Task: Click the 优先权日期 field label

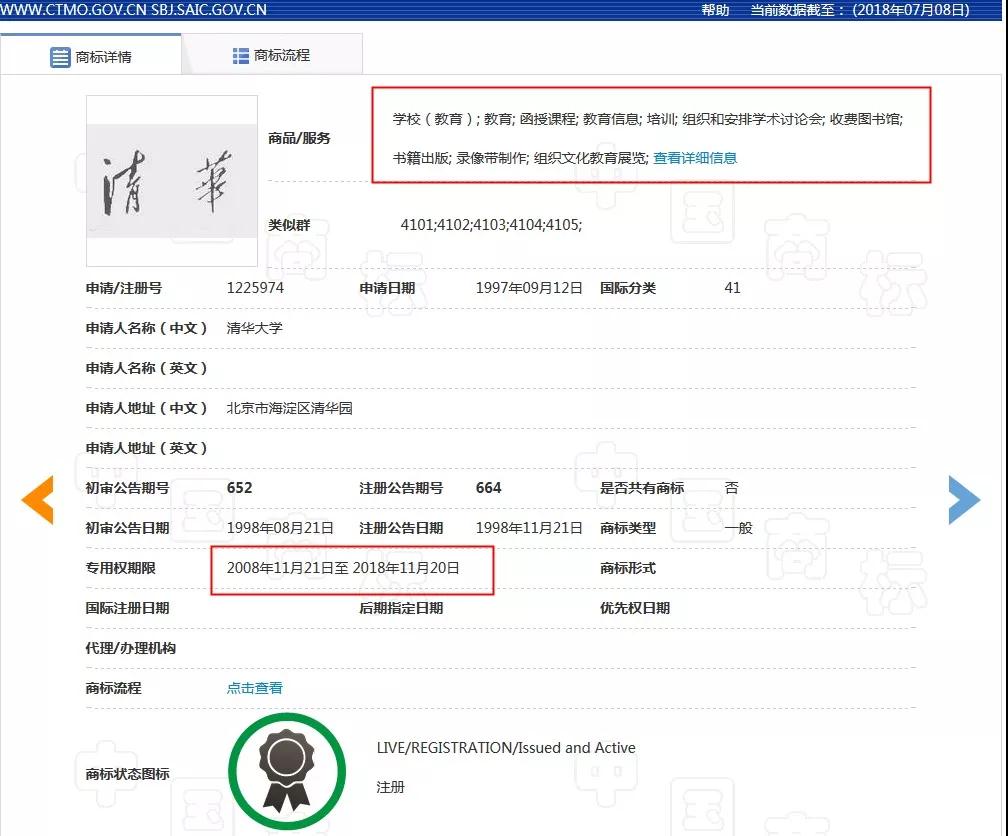Action: [x=635, y=608]
